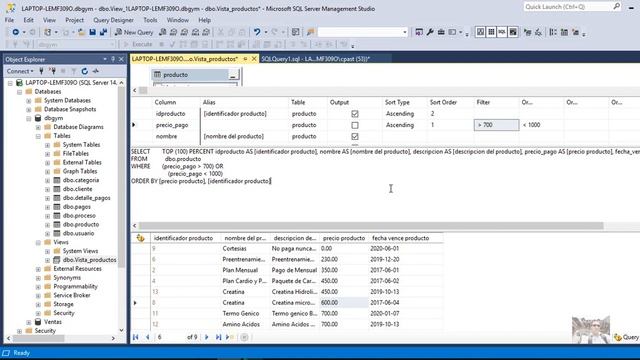Image resolution: width=640 pixels, height=360 pixels.
Task: Switch to the SQLQuery1.sql tab
Action: coord(315,59)
